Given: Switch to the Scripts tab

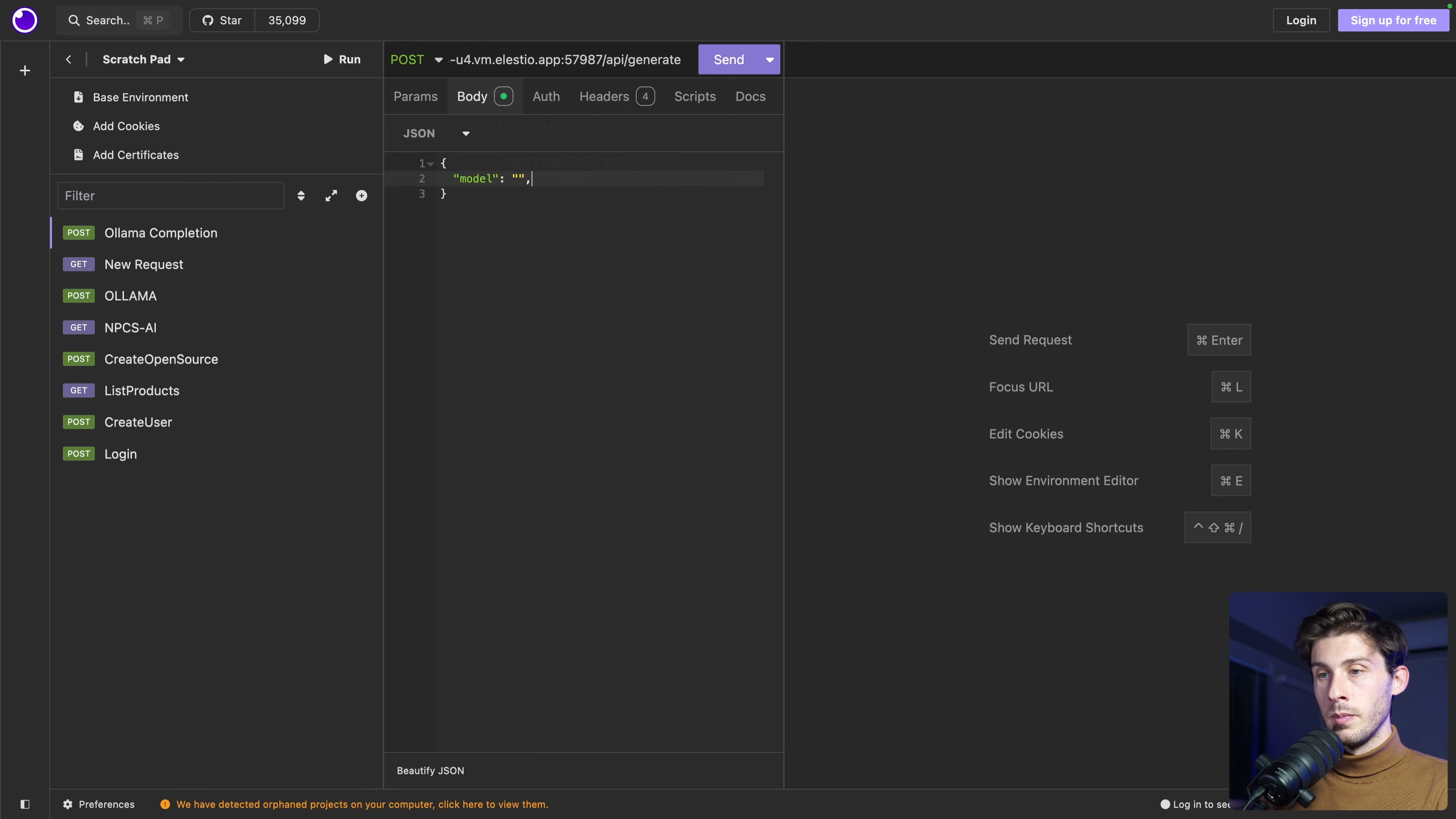Looking at the screenshot, I should [695, 96].
